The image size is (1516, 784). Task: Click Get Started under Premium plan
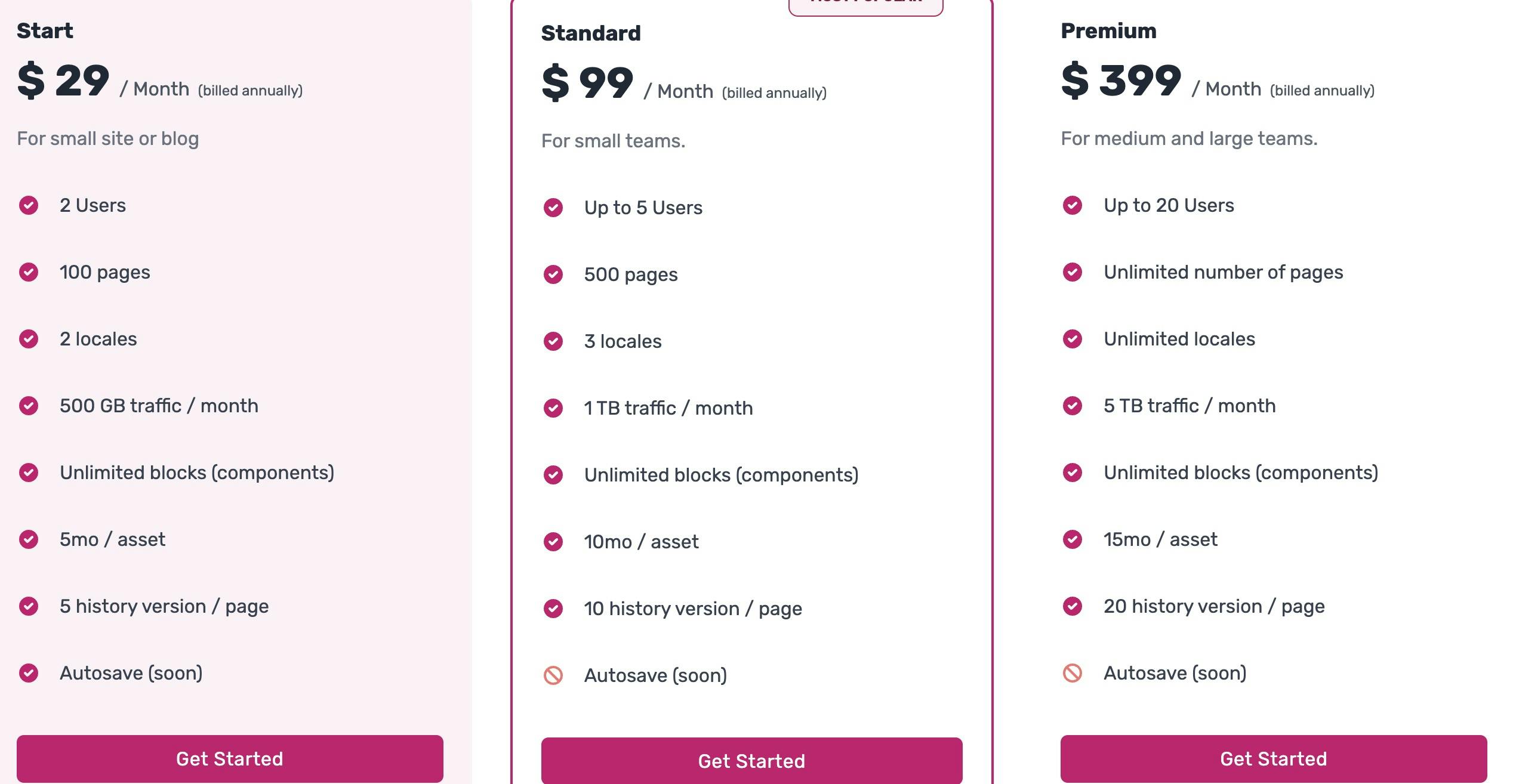click(1274, 758)
